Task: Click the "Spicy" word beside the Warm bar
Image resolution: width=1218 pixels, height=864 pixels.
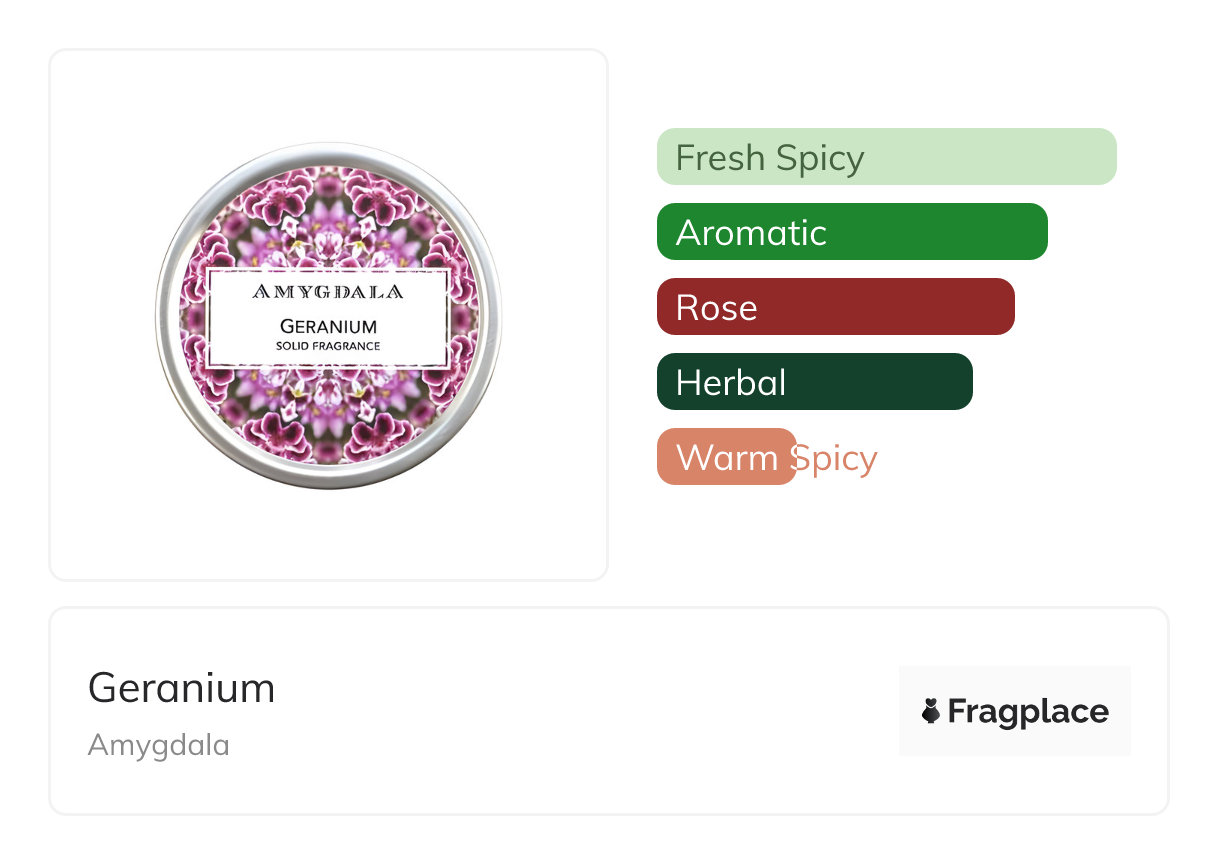Action: [x=836, y=458]
